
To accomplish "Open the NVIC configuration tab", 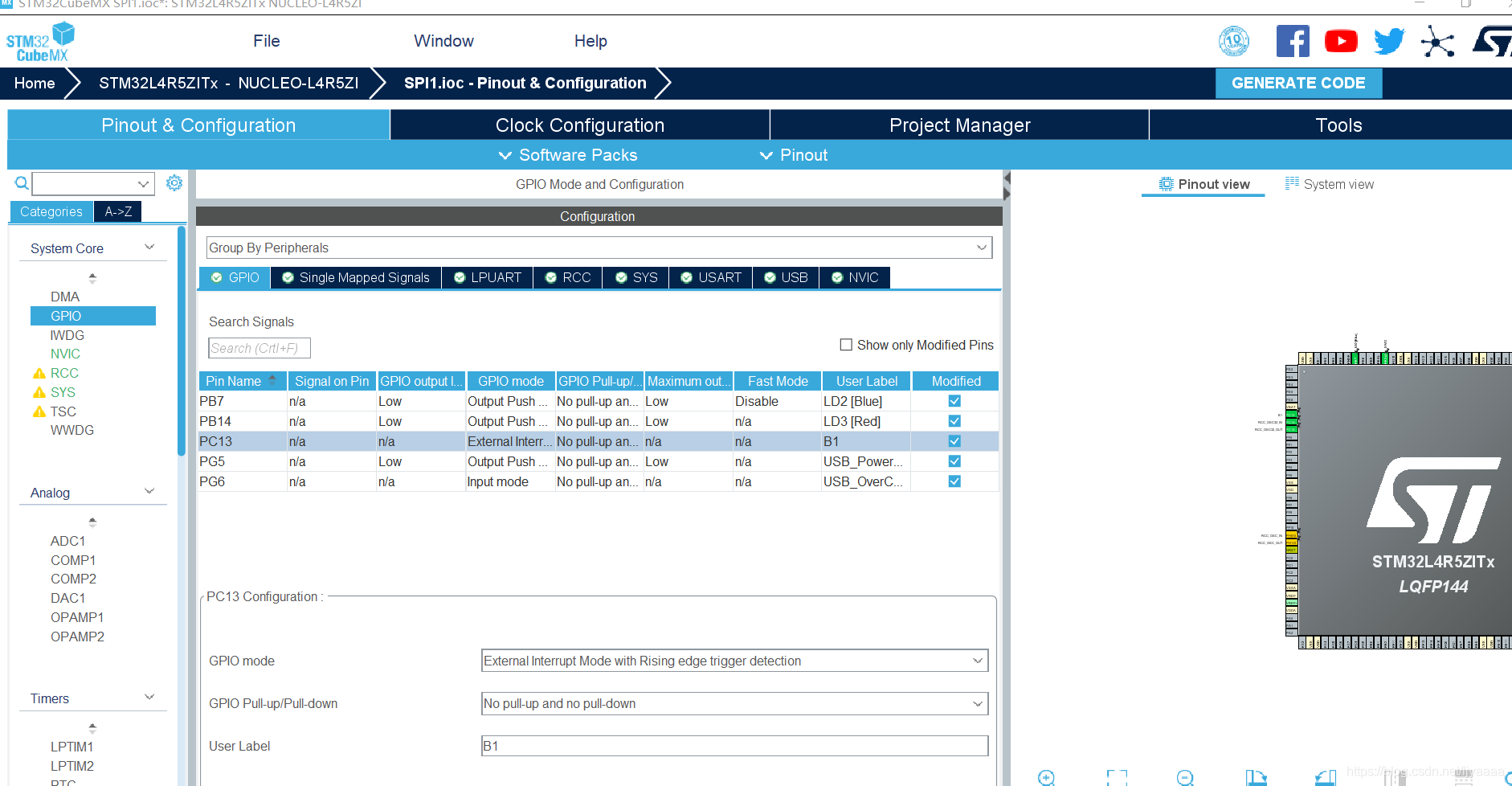I will [x=855, y=277].
